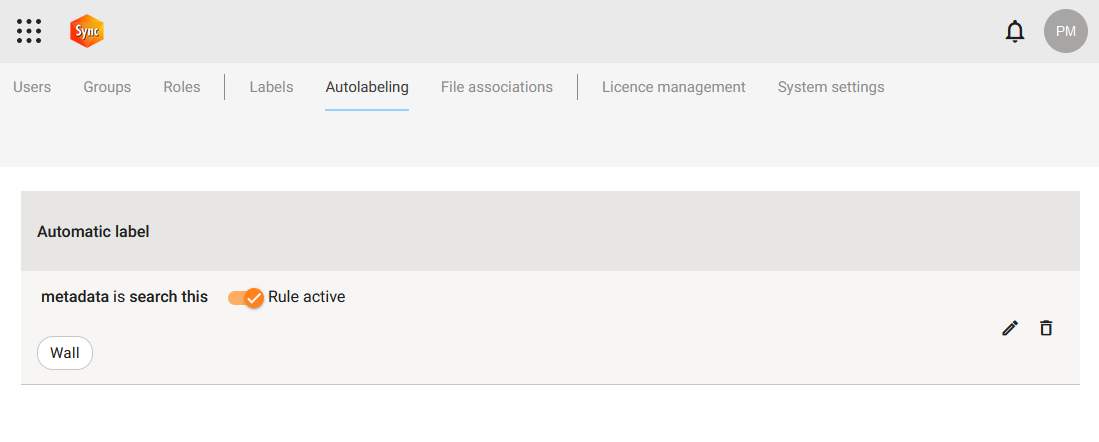Edit the metadata rule with pencil icon

click(x=1010, y=328)
